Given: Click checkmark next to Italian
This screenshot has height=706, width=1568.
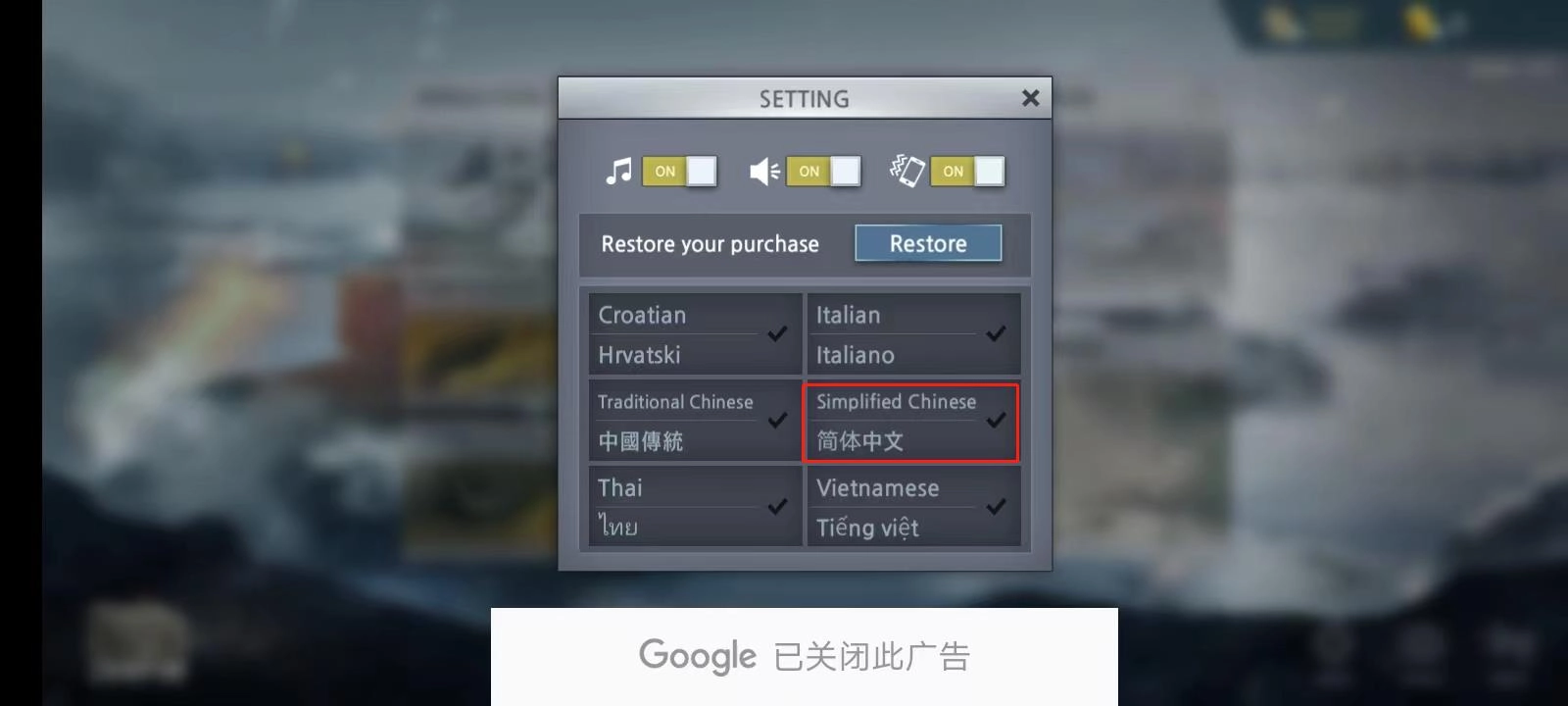Looking at the screenshot, I should pyautogui.click(x=997, y=333).
